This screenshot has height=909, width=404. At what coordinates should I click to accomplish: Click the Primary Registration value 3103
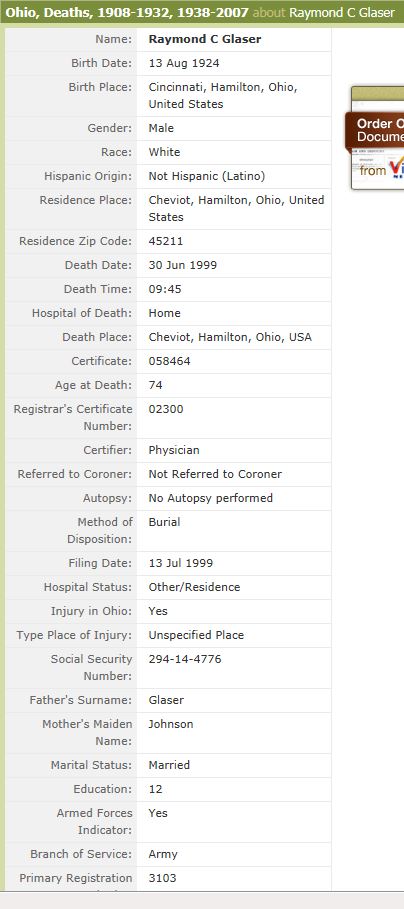[162, 878]
